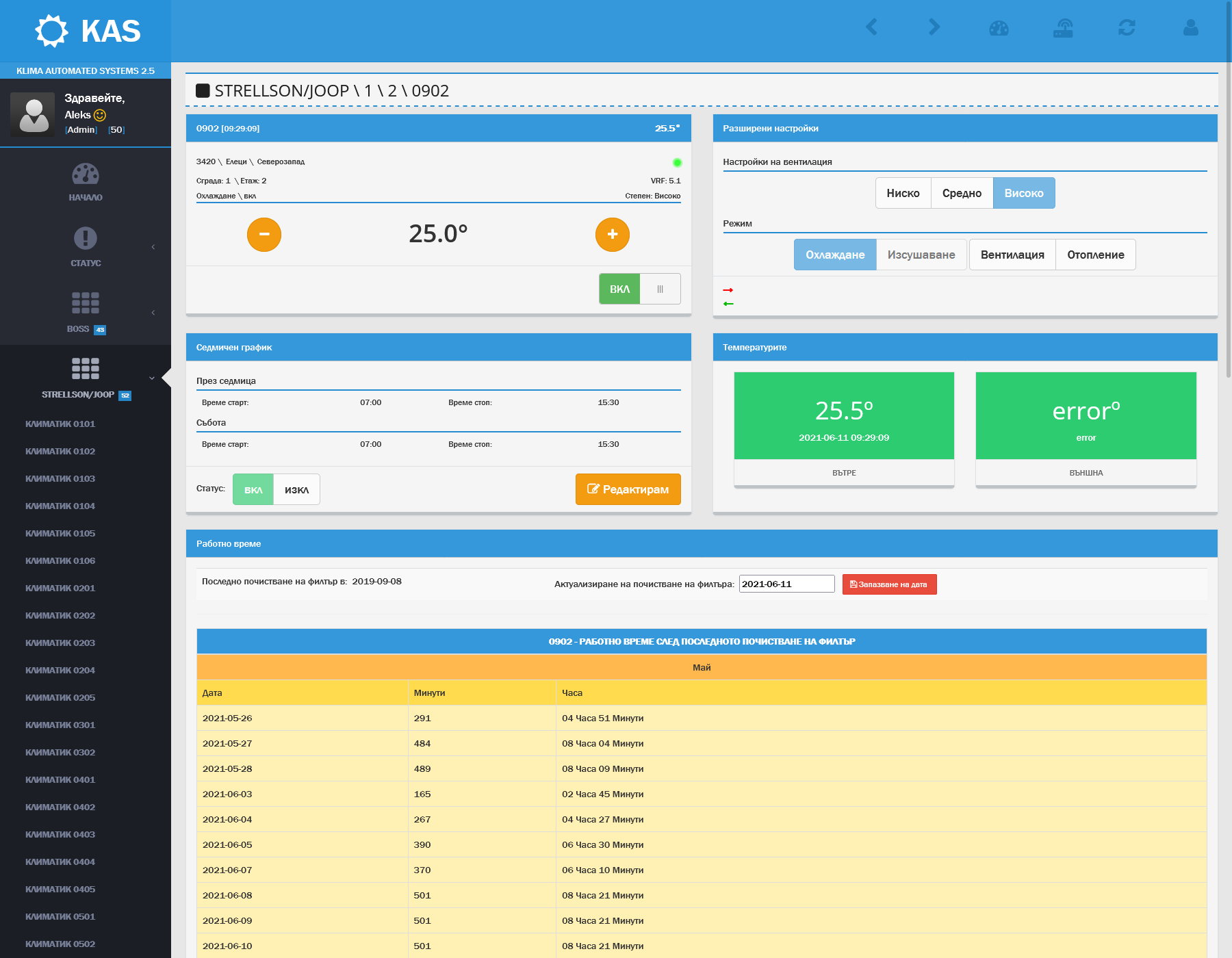Click the back arrow in the header
The height and width of the screenshot is (958, 1232).
pos(871,27)
